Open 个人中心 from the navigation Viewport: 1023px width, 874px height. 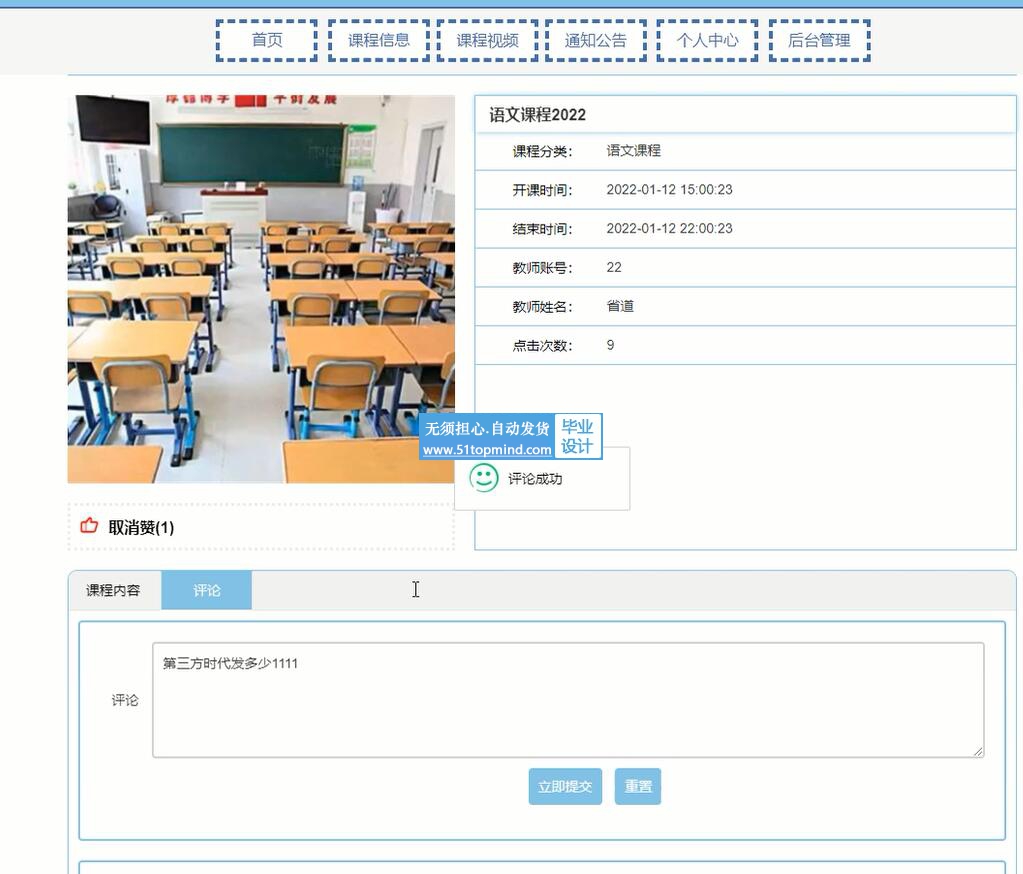tap(707, 40)
